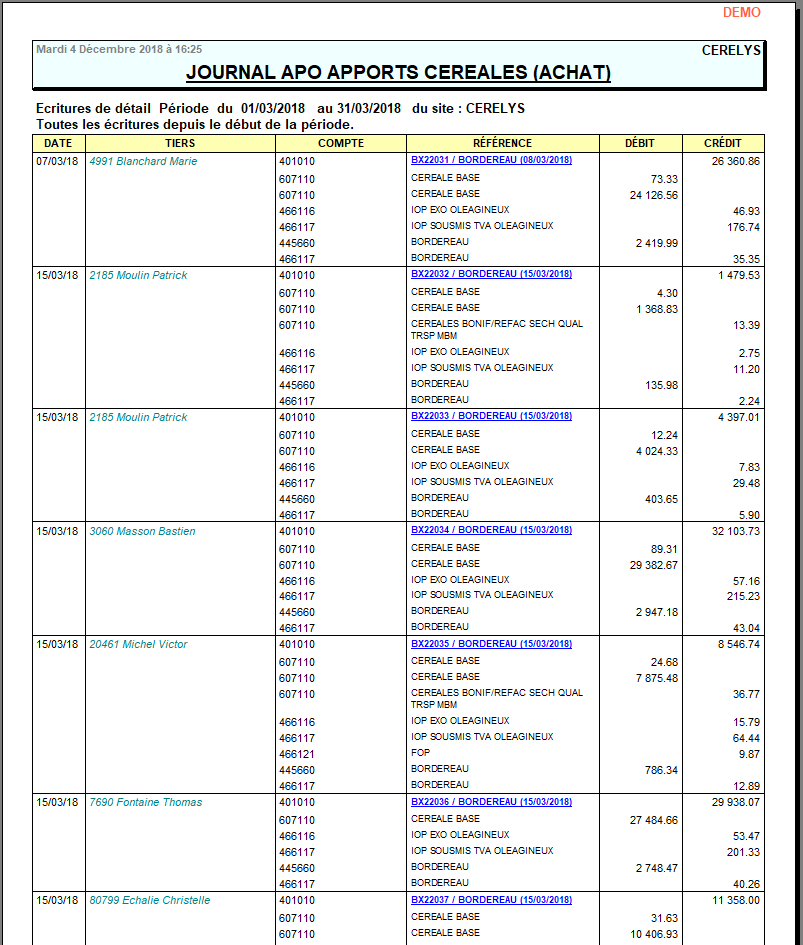Click the BX22033 bordereau reference link
This screenshot has width=803, height=945.
(491, 416)
